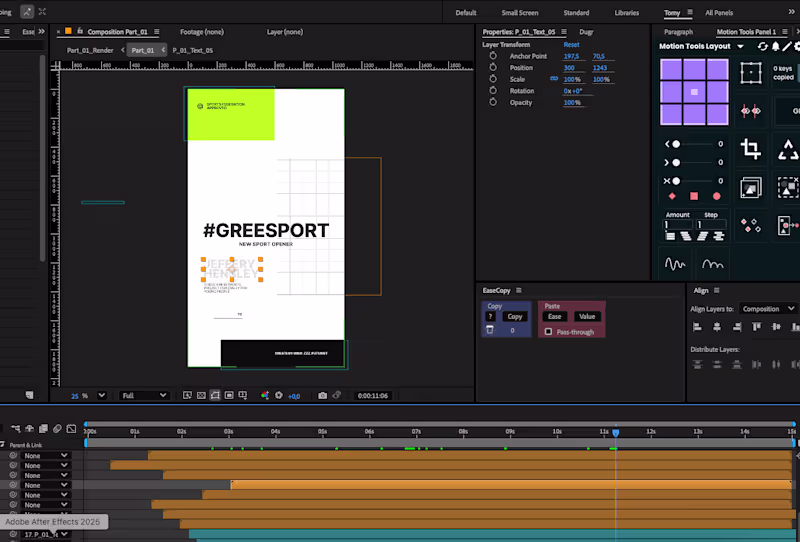Select the pink square keyframe shape
This screenshot has height=542, width=800.
(x=694, y=196)
